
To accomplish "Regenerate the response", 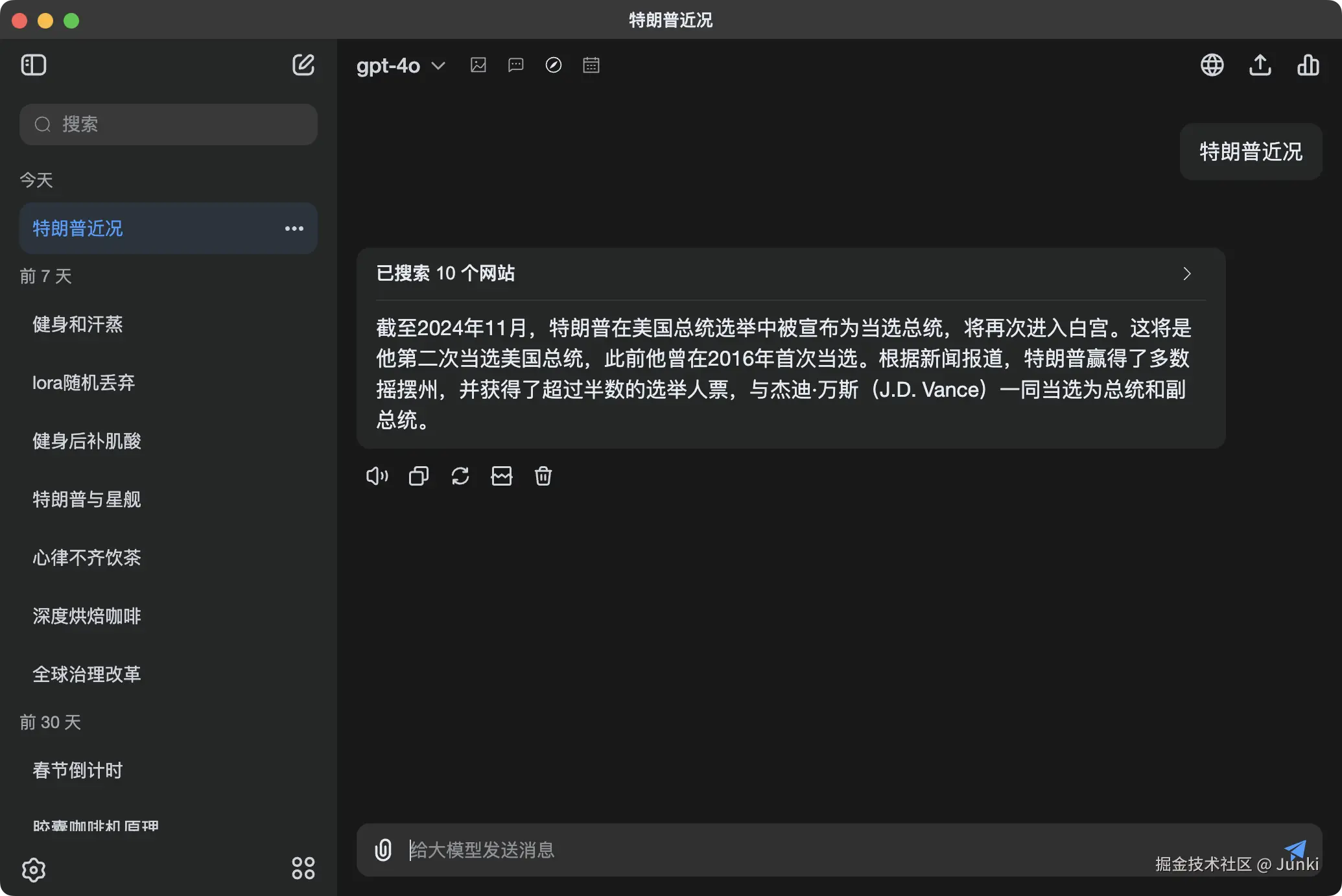I will (x=460, y=477).
